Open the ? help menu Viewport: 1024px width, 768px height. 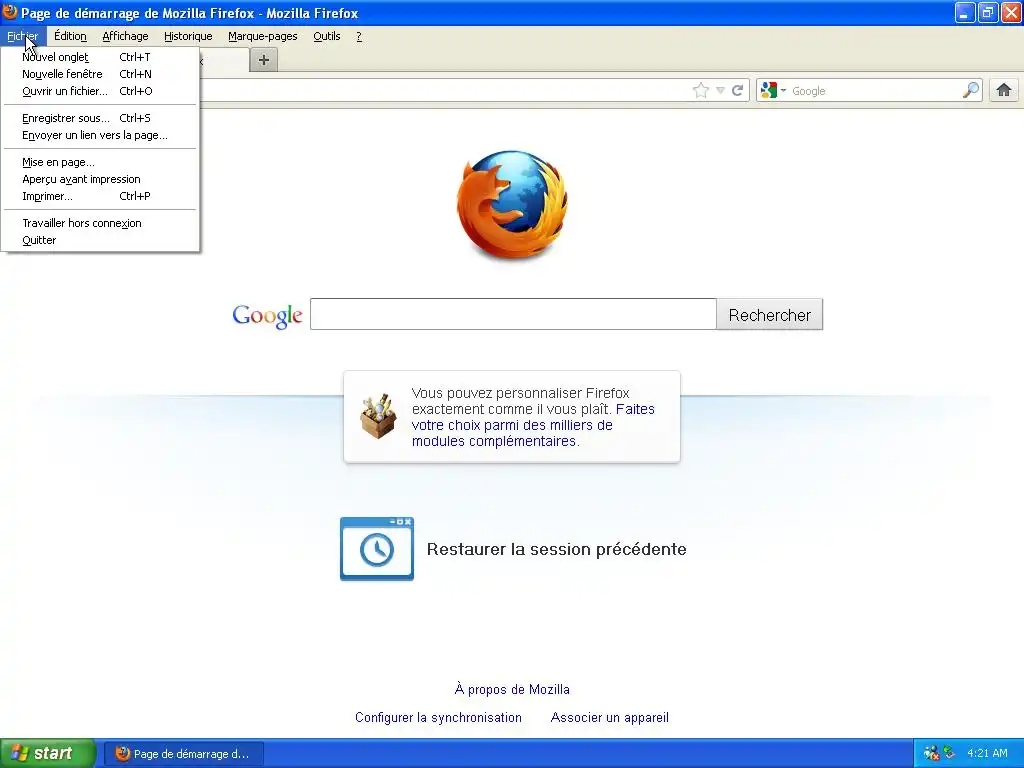pyautogui.click(x=359, y=36)
